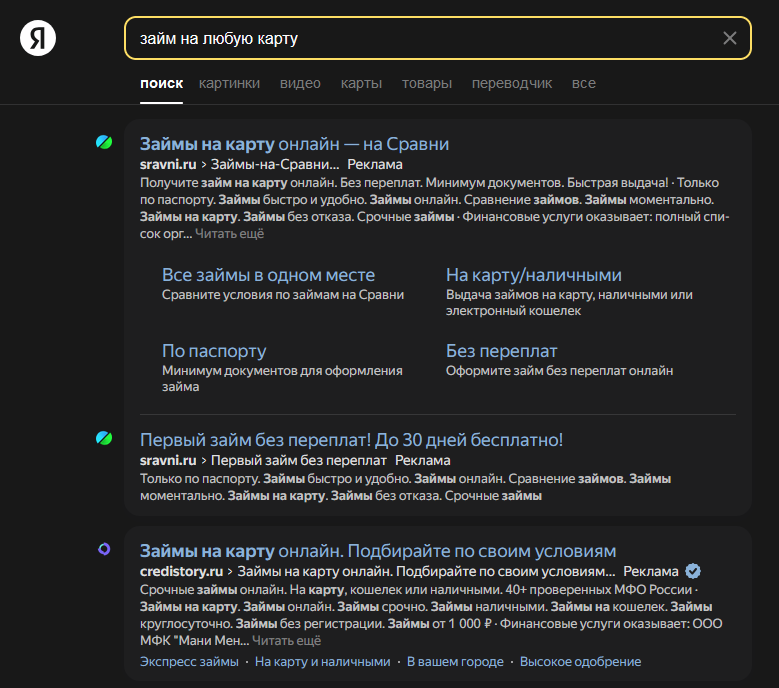779x688 pixels.
Task: Click description 'Оформите займ без переплат онлайн'
Action: tap(559, 371)
